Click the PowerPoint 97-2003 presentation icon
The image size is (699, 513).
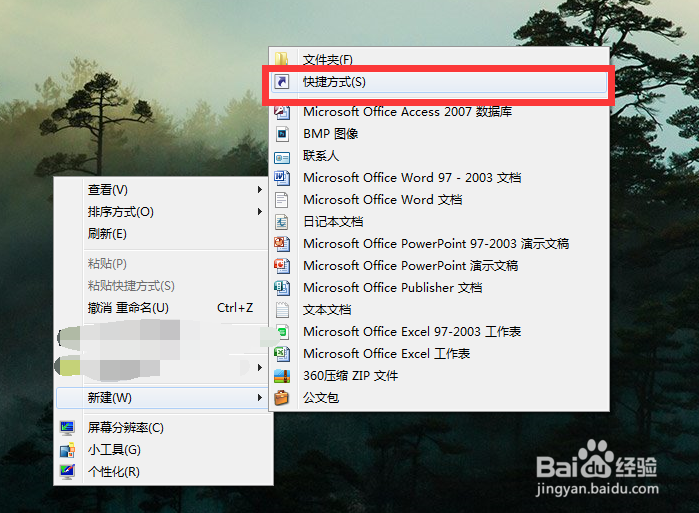click(282, 244)
